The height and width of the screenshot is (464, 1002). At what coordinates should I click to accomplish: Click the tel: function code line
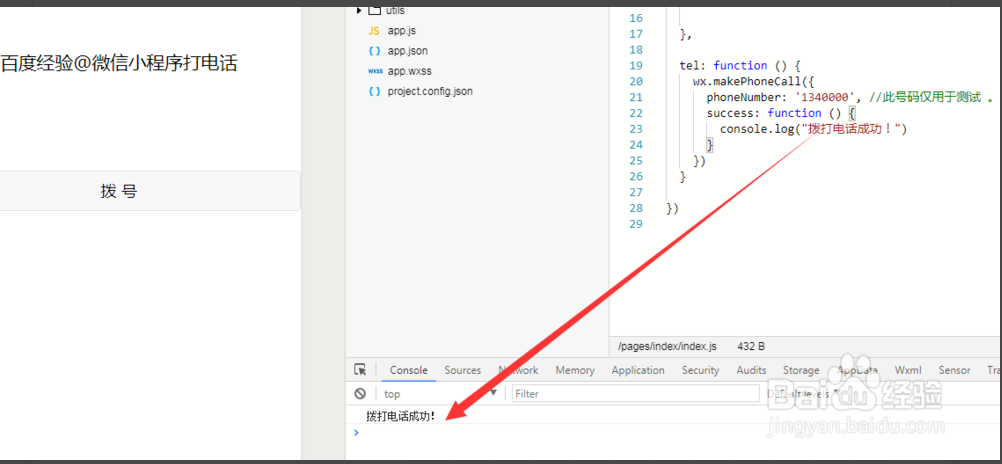740,65
